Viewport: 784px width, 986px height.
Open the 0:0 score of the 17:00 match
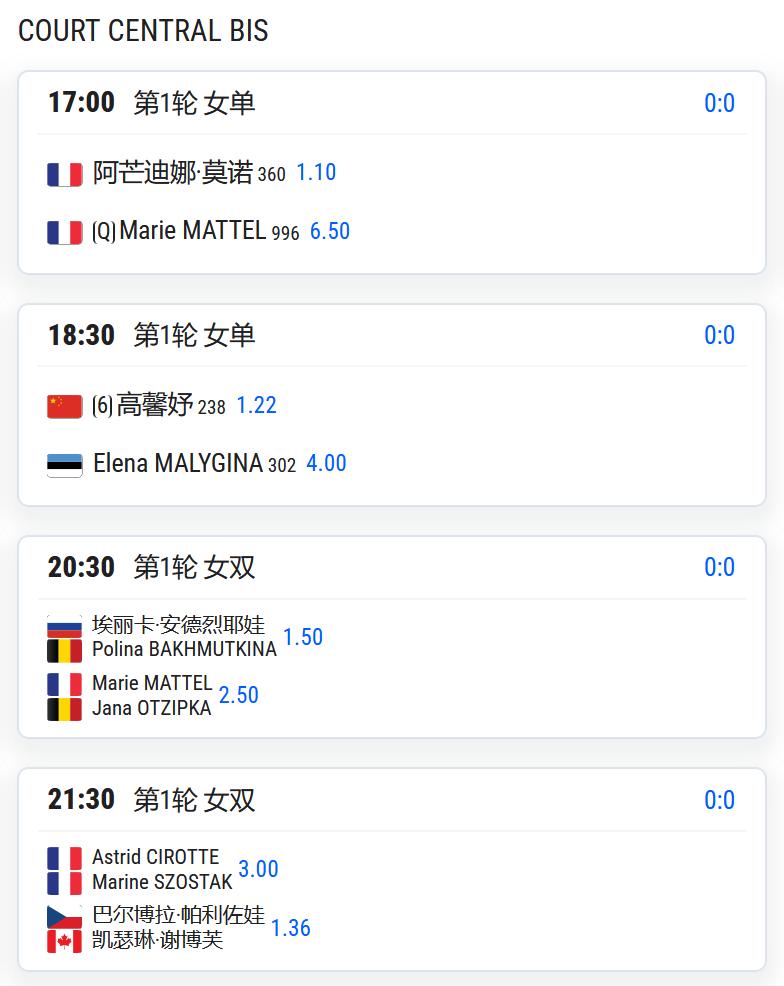tap(719, 103)
